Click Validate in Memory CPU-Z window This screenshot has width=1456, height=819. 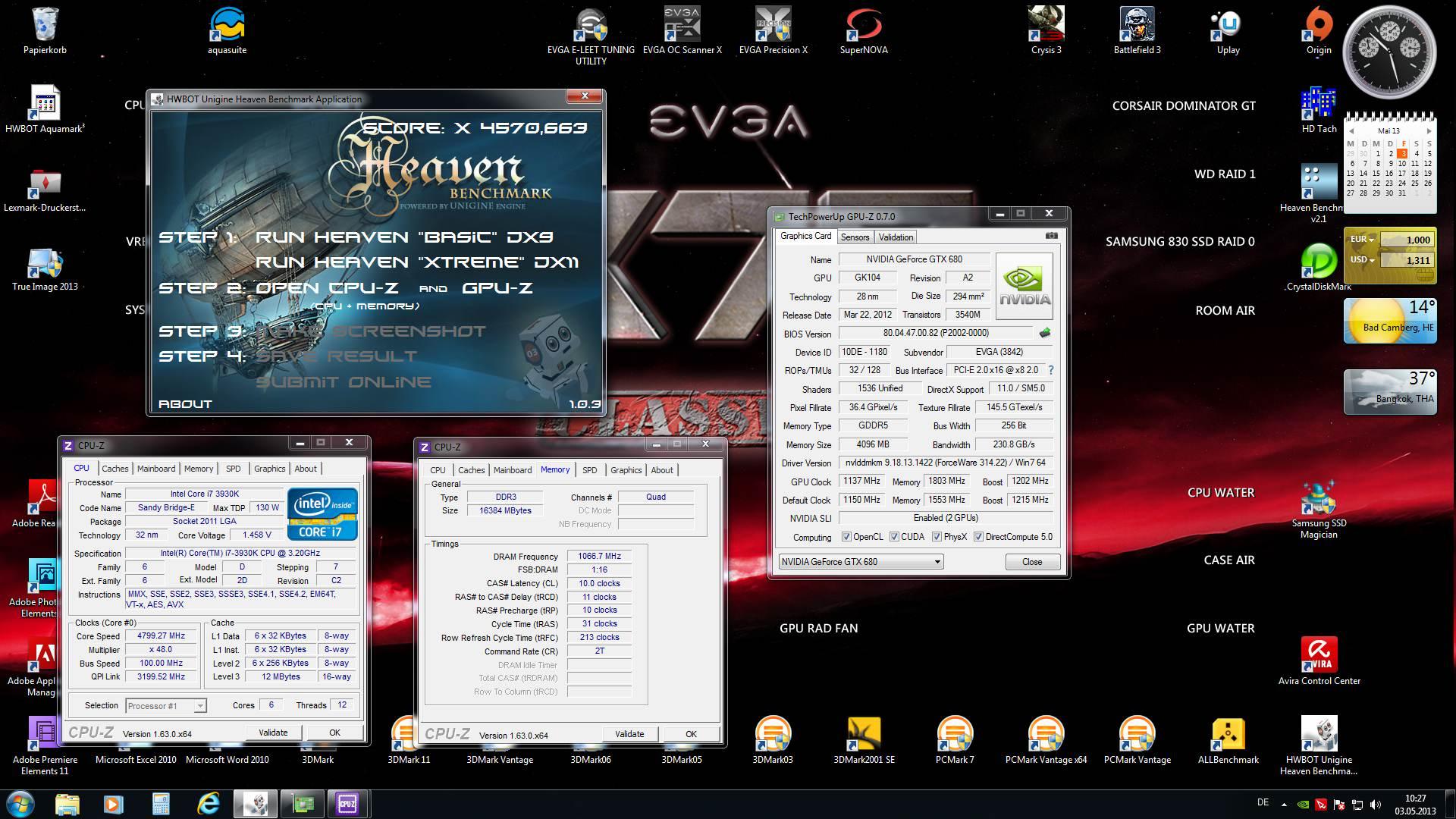click(x=629, y=734)
